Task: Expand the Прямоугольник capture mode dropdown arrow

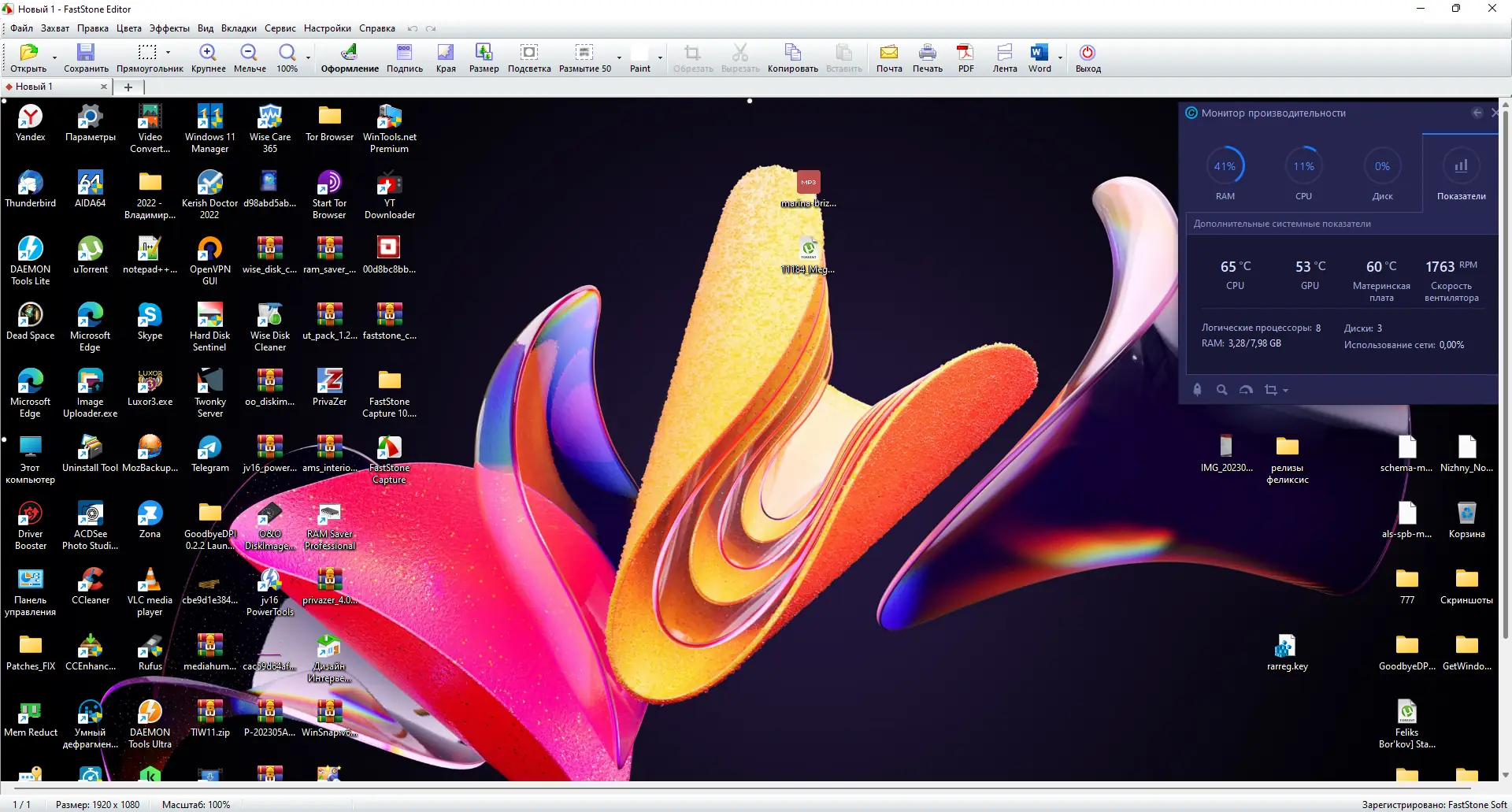Action: [168, 53]
